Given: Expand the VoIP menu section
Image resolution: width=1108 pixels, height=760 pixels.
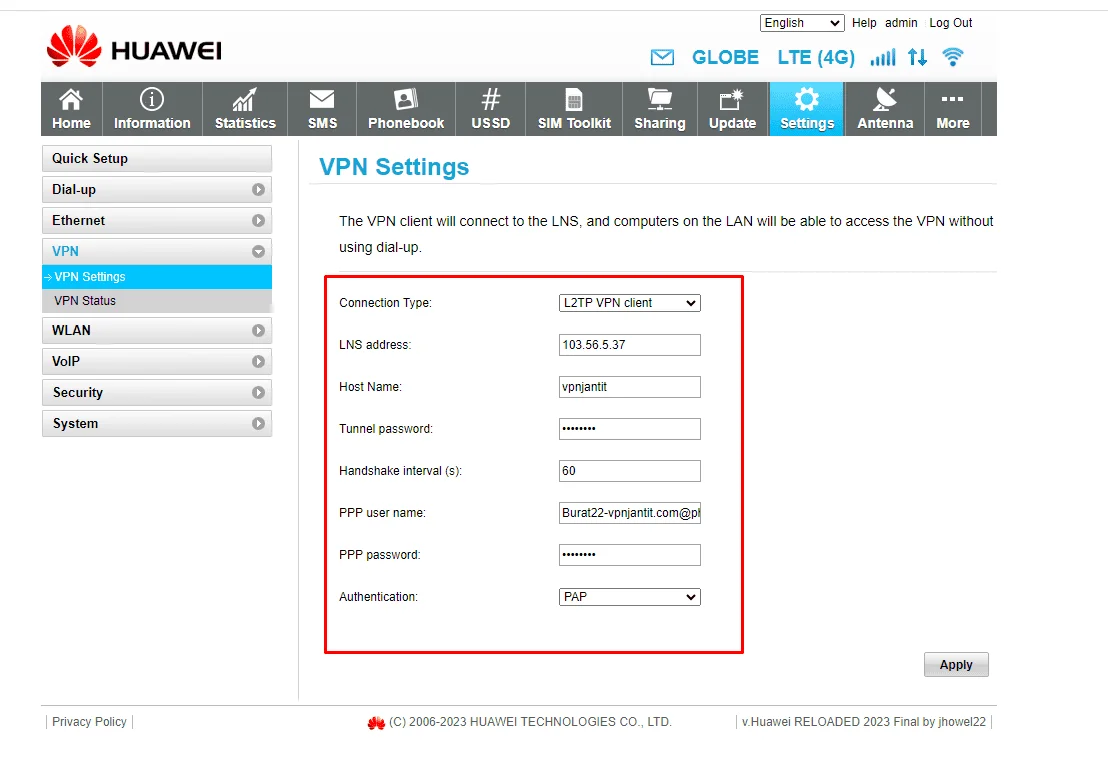Looking at the screenshot, I should tap(157, 362).
